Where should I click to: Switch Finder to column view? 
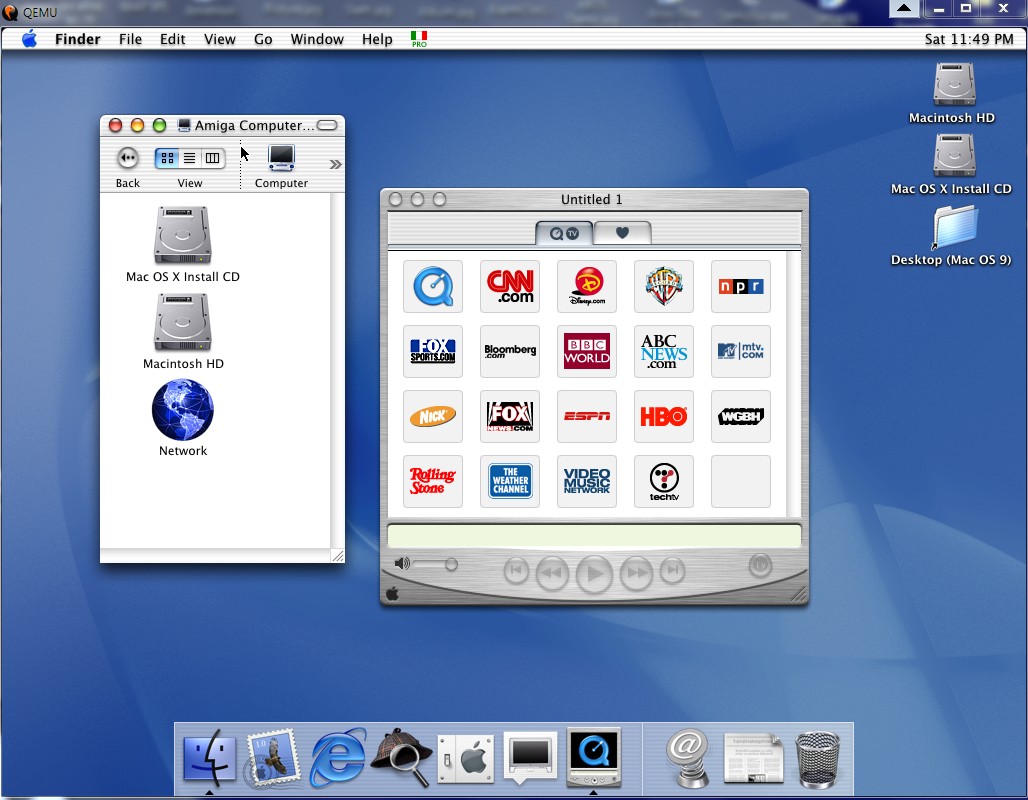tap(212, 158)
